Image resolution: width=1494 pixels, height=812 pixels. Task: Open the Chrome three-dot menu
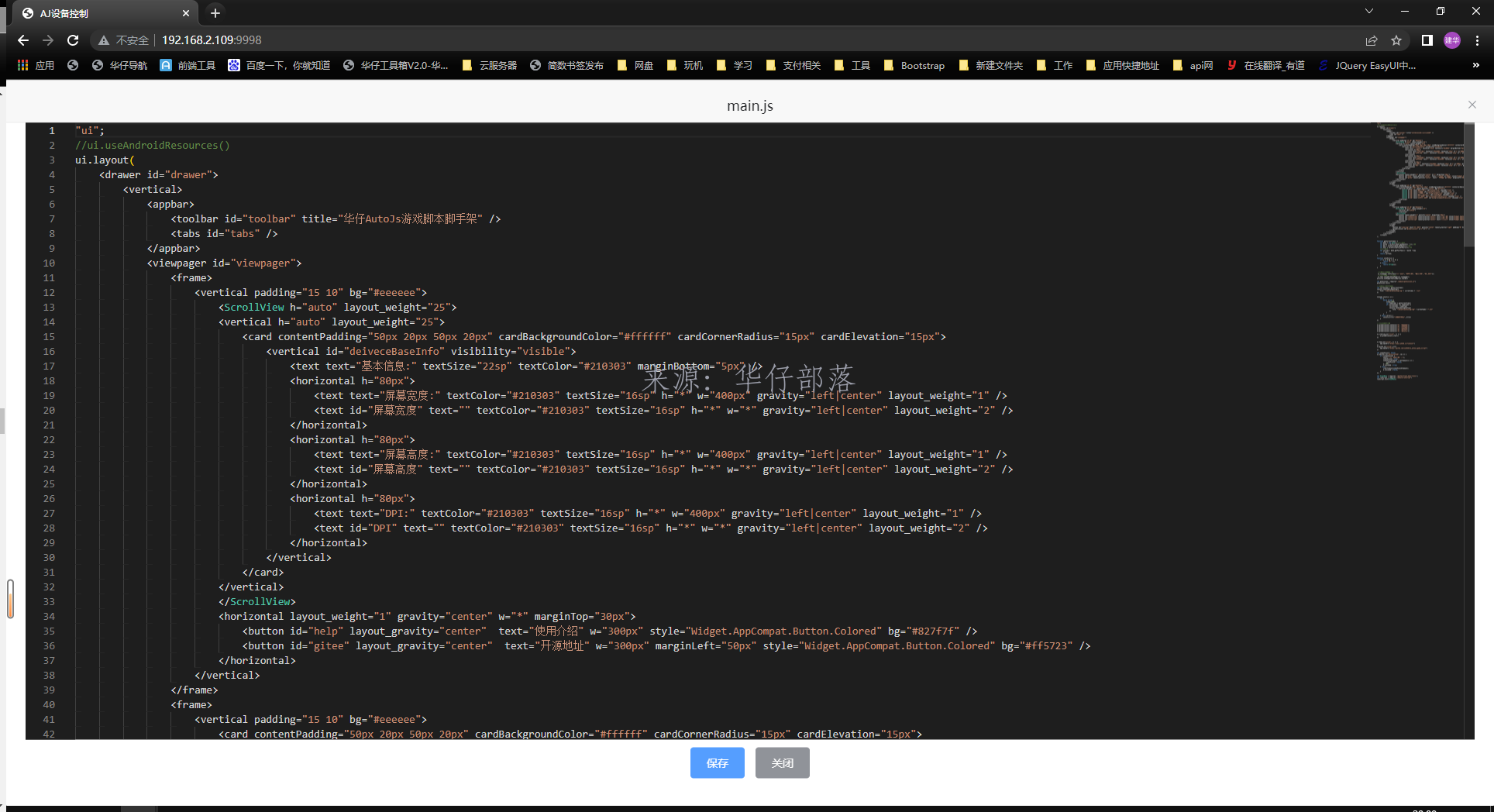coord(1477,40)
